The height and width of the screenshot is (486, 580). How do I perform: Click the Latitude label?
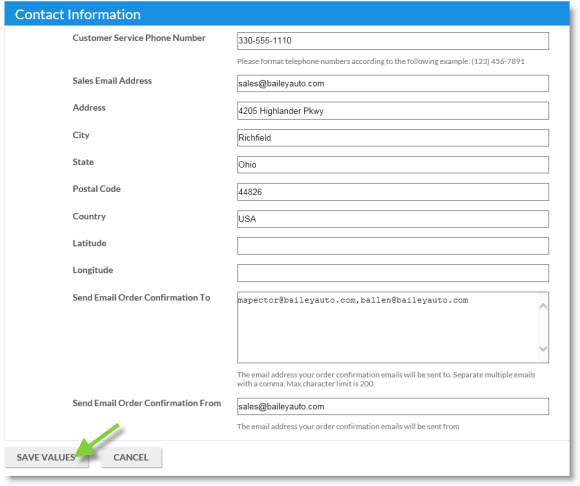pos(90,243)
